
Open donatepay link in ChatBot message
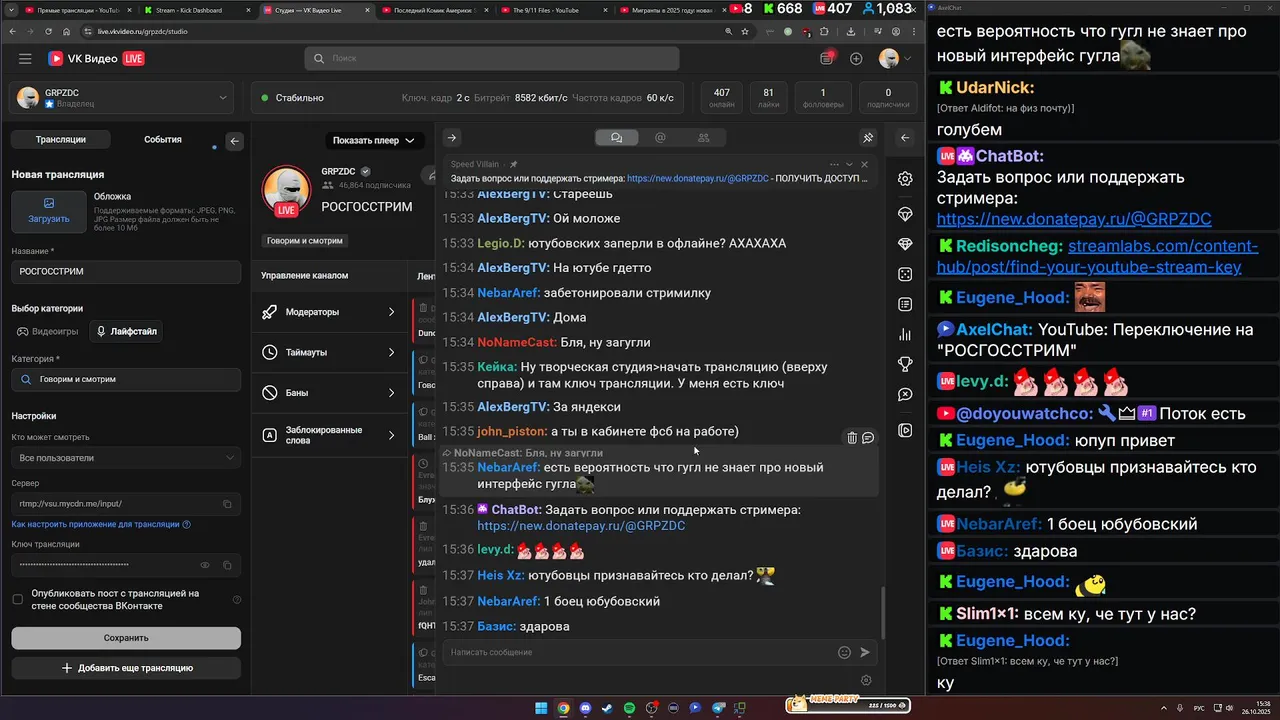[581, 525]
